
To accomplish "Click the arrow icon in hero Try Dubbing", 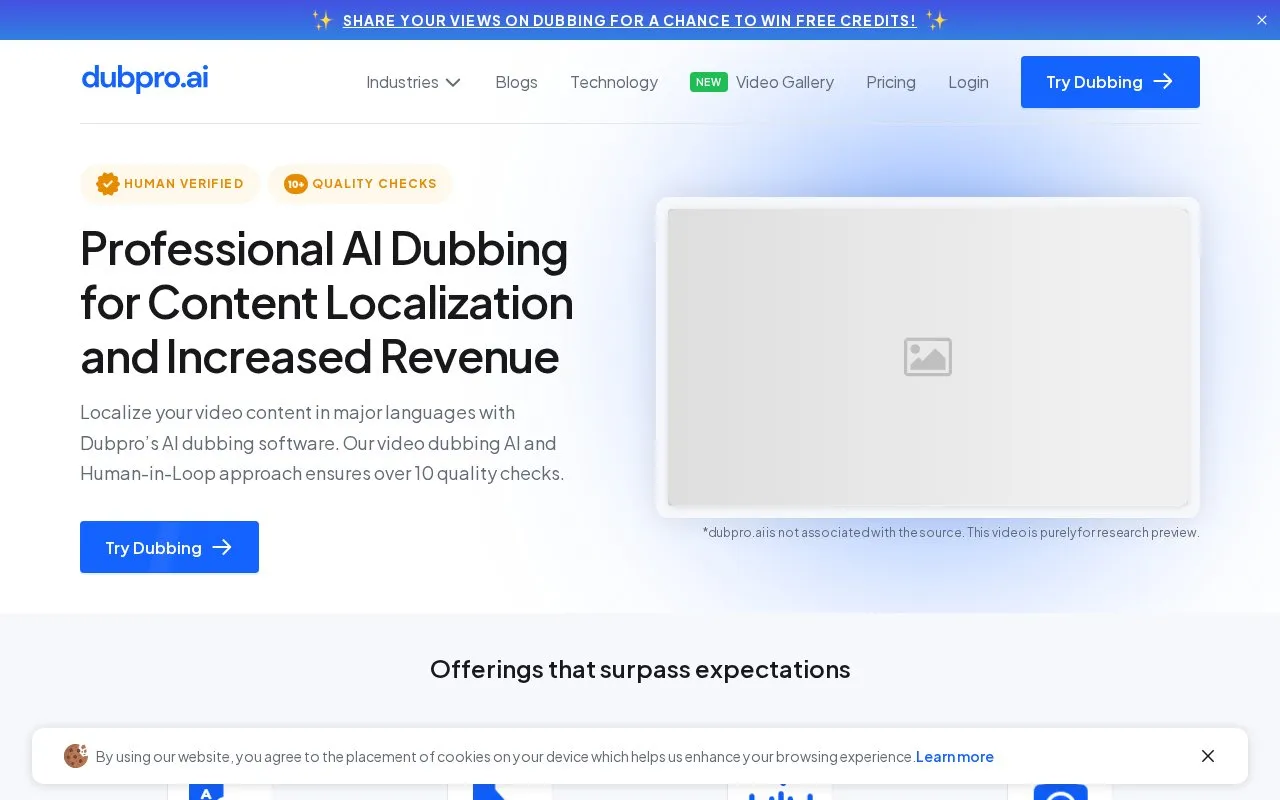I will click(222, 547).
